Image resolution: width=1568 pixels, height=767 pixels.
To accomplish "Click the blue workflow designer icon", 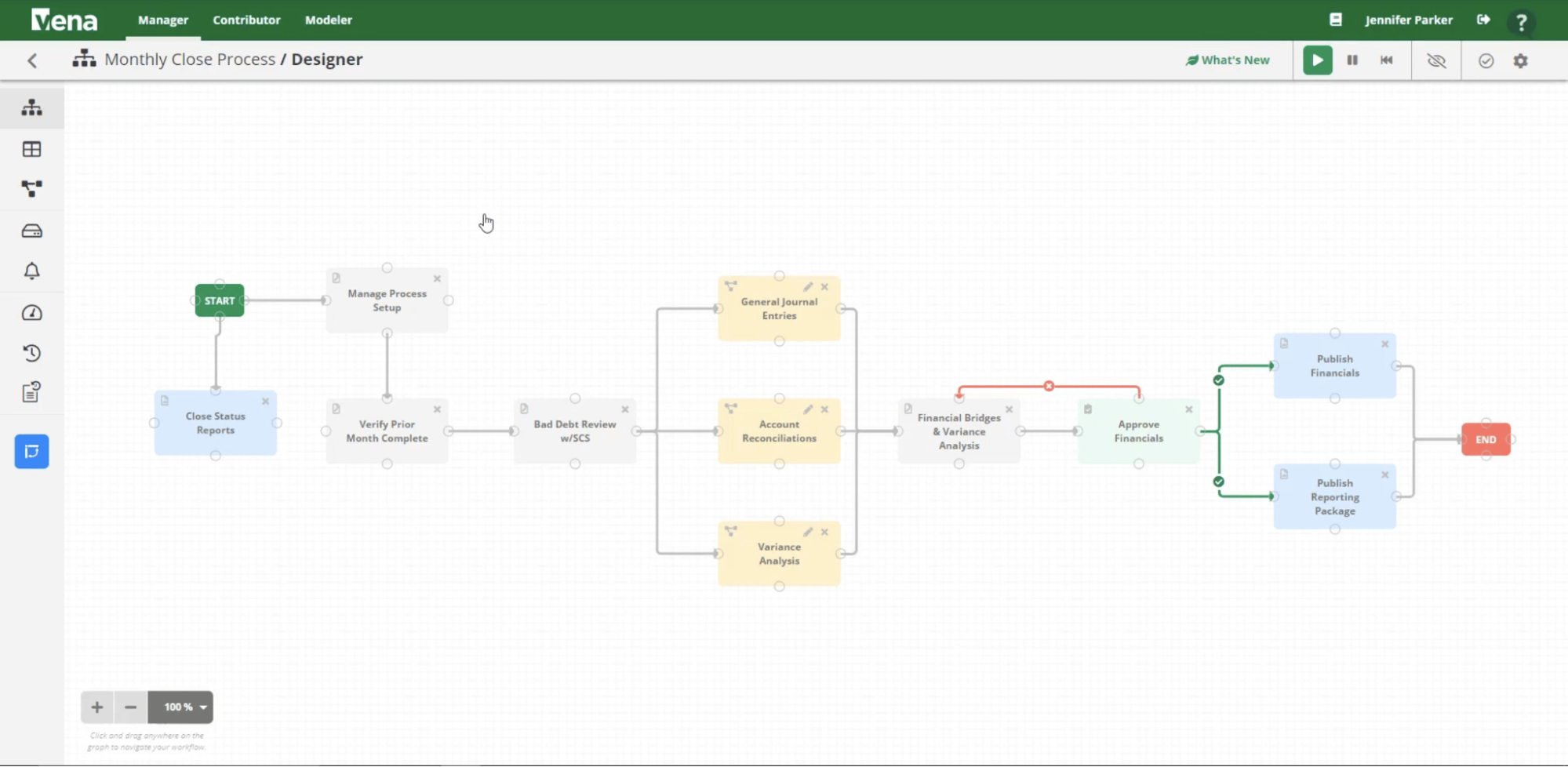I will 31,451.
